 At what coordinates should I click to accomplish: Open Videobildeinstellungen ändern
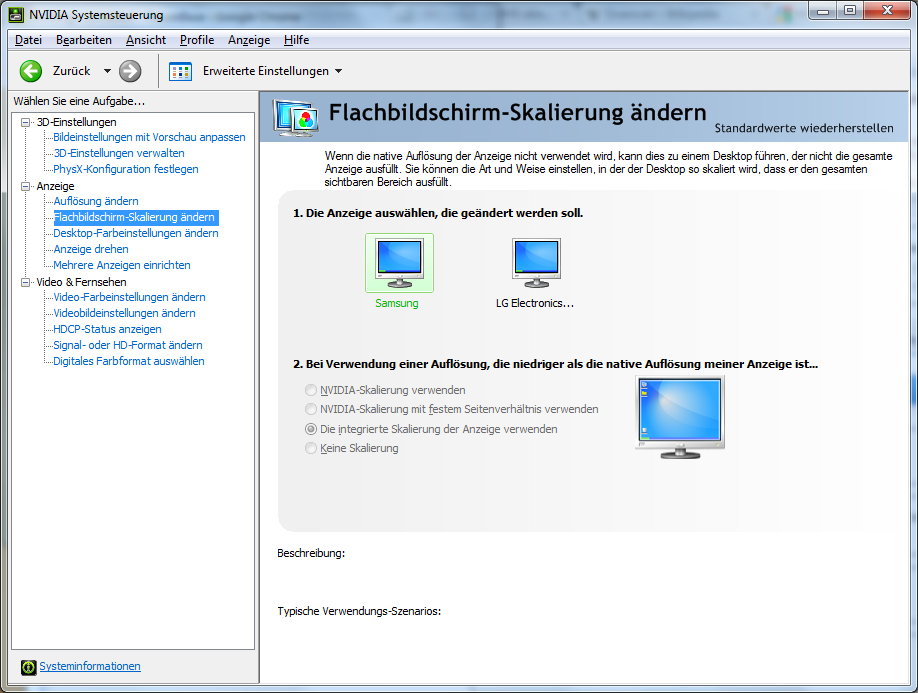124,313
